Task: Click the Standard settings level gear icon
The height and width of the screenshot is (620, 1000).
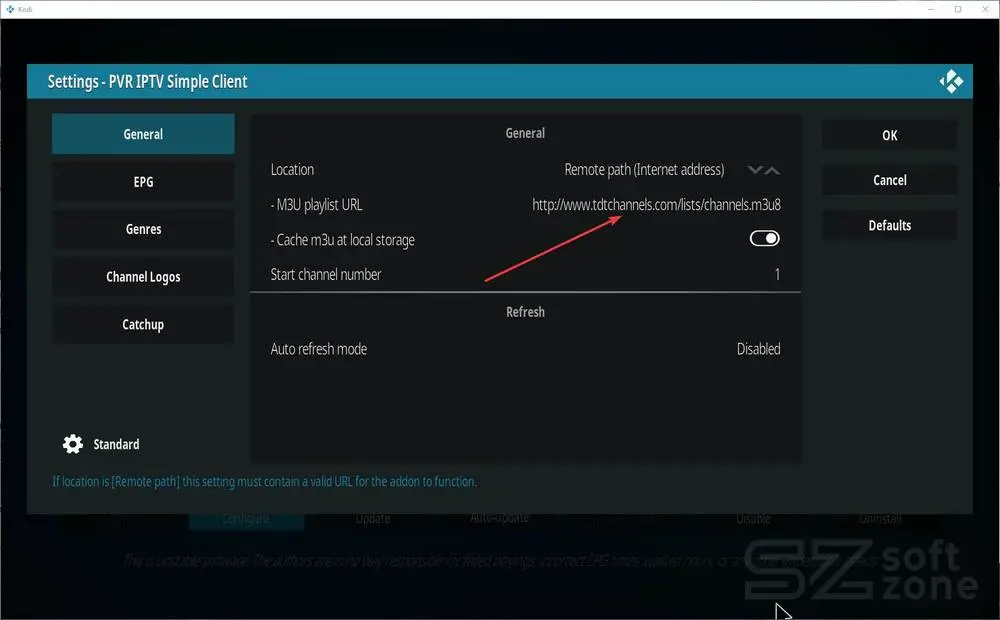Action: pyautogui.click(x=73, y=444)
